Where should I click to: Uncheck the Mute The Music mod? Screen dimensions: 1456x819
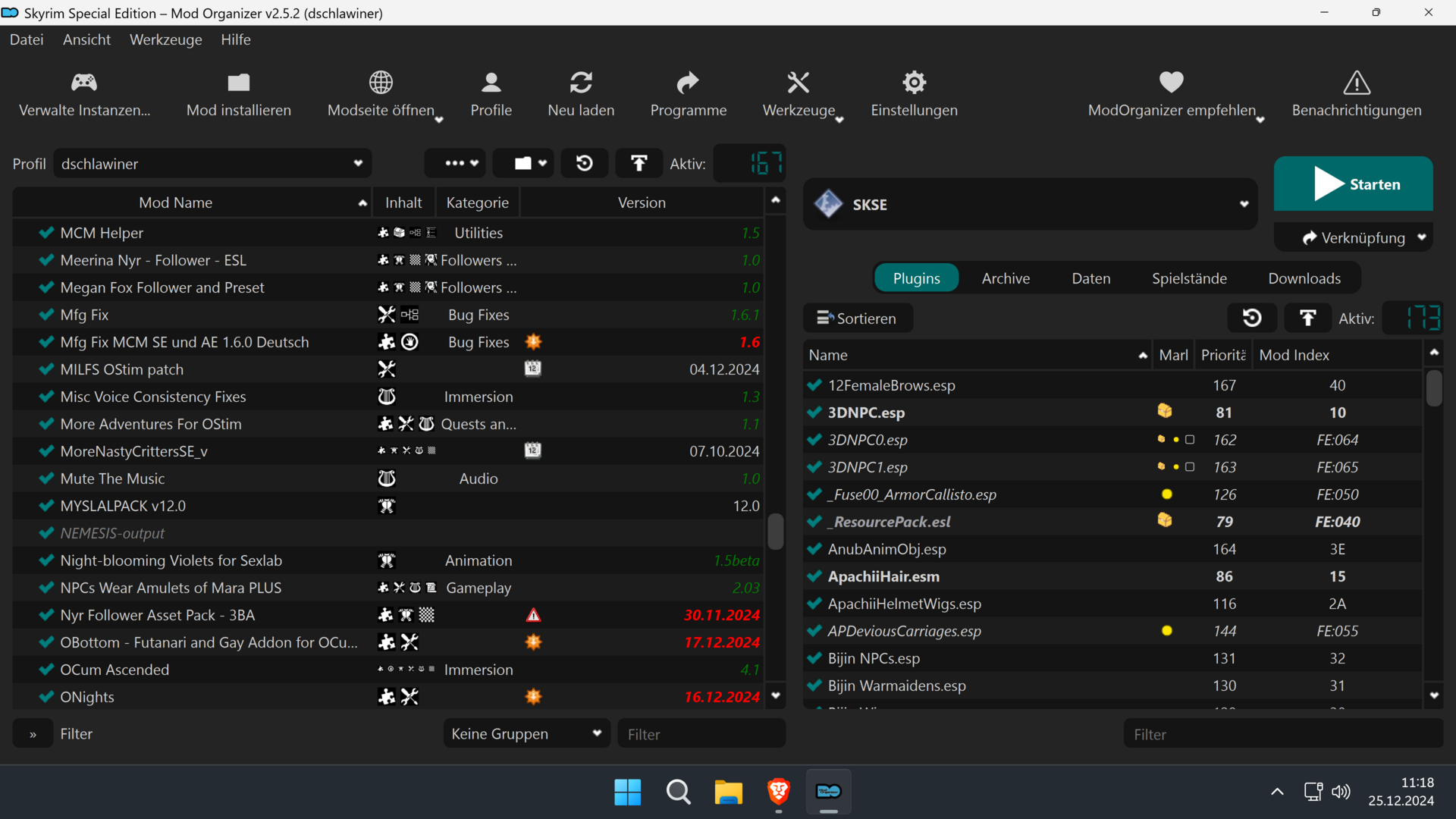(46, 479)
